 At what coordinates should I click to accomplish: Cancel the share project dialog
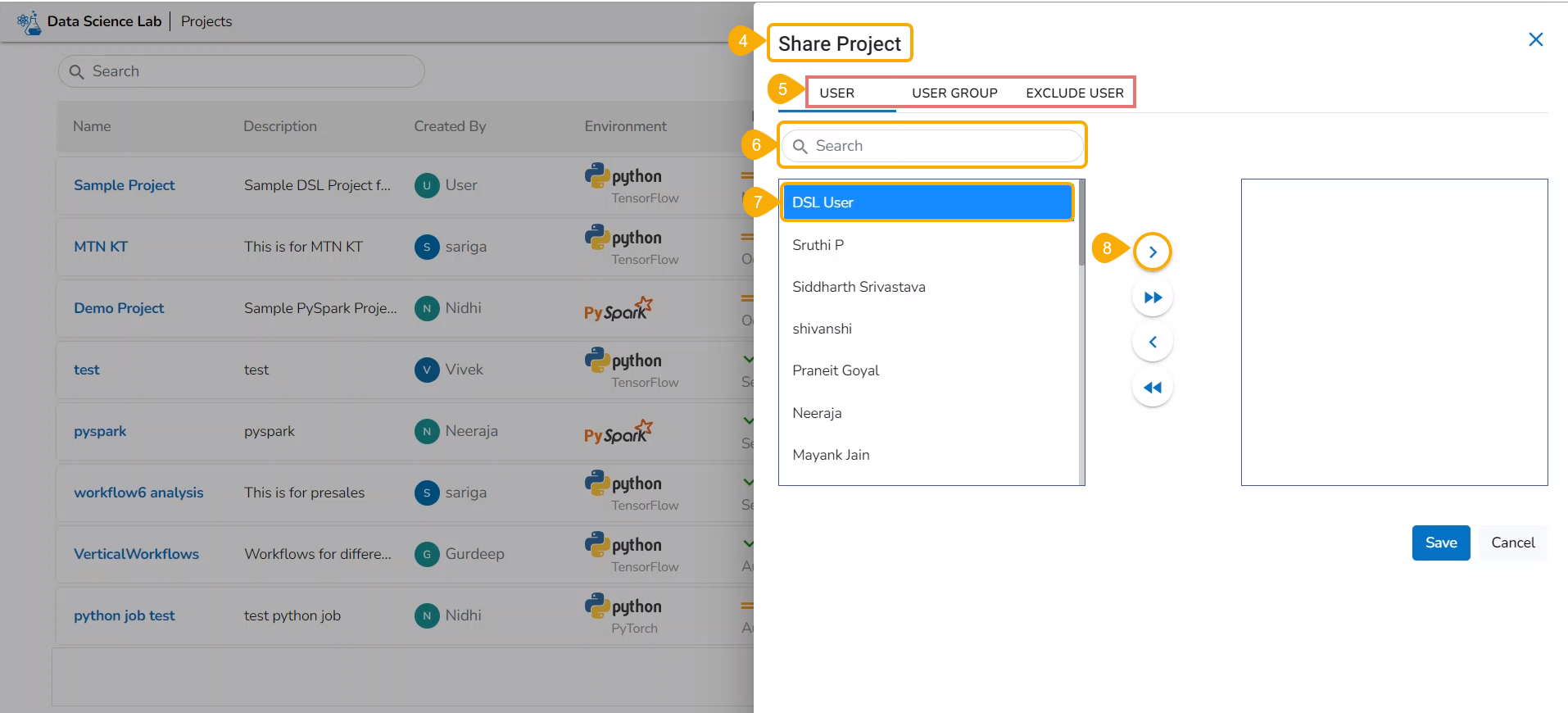(x=1512, y=543)
